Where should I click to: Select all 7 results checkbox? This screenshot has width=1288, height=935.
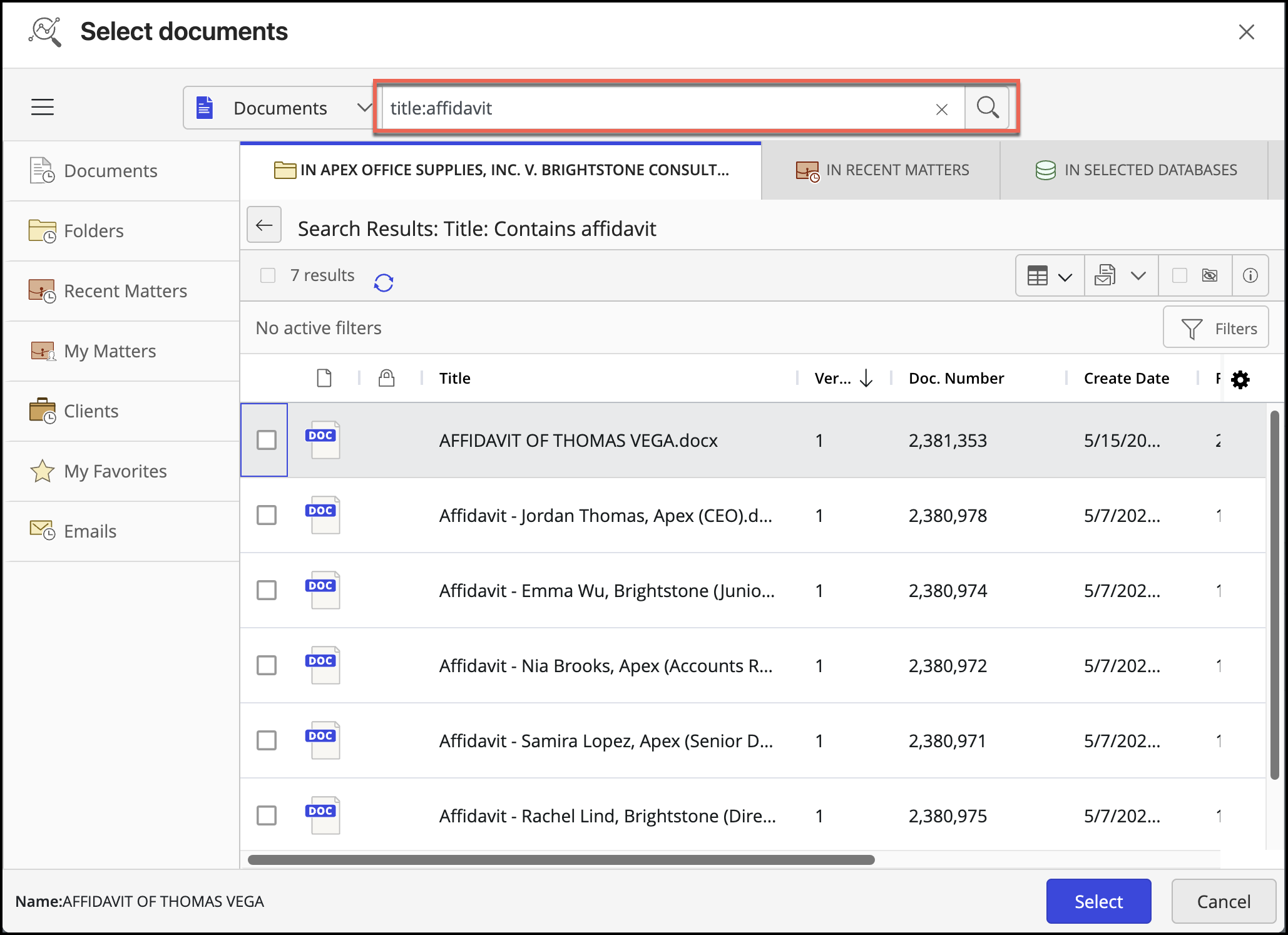[268, 275]
